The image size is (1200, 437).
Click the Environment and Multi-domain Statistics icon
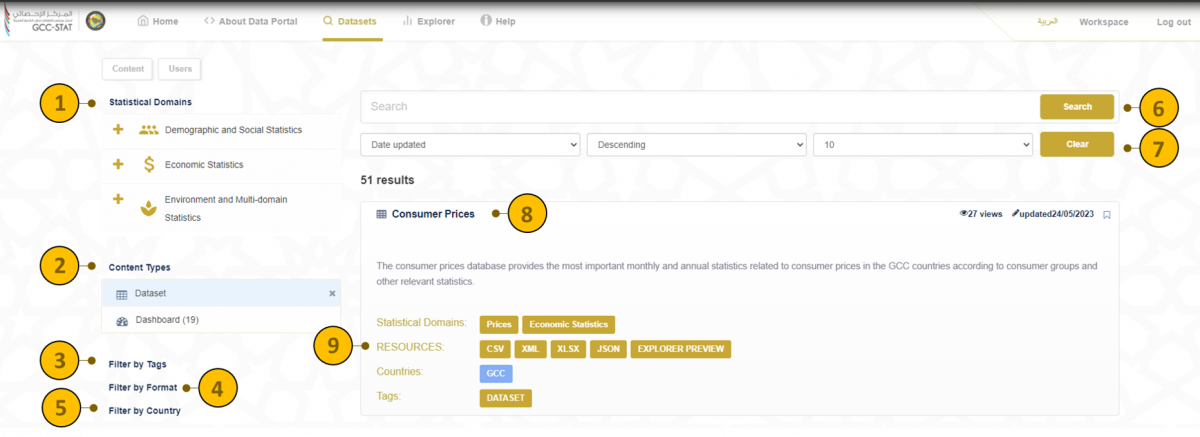click(149, 208)
